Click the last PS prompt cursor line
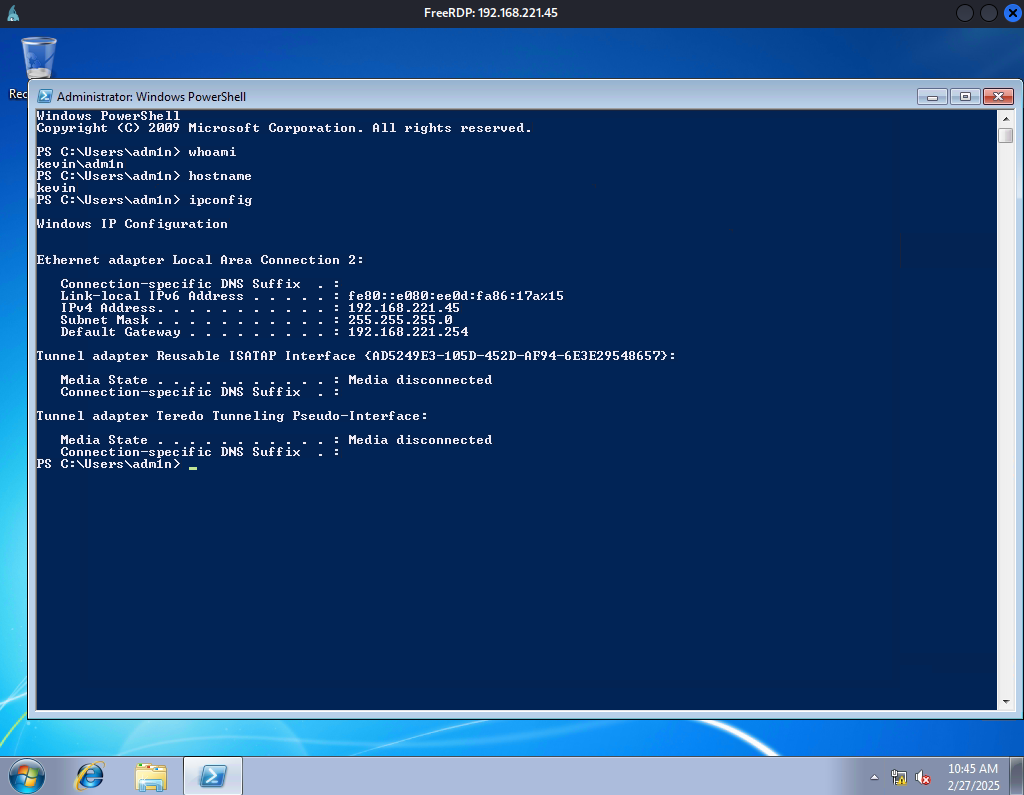This screenshot has height=795, width=1024. pyautogui.click(x=116, y=464)
